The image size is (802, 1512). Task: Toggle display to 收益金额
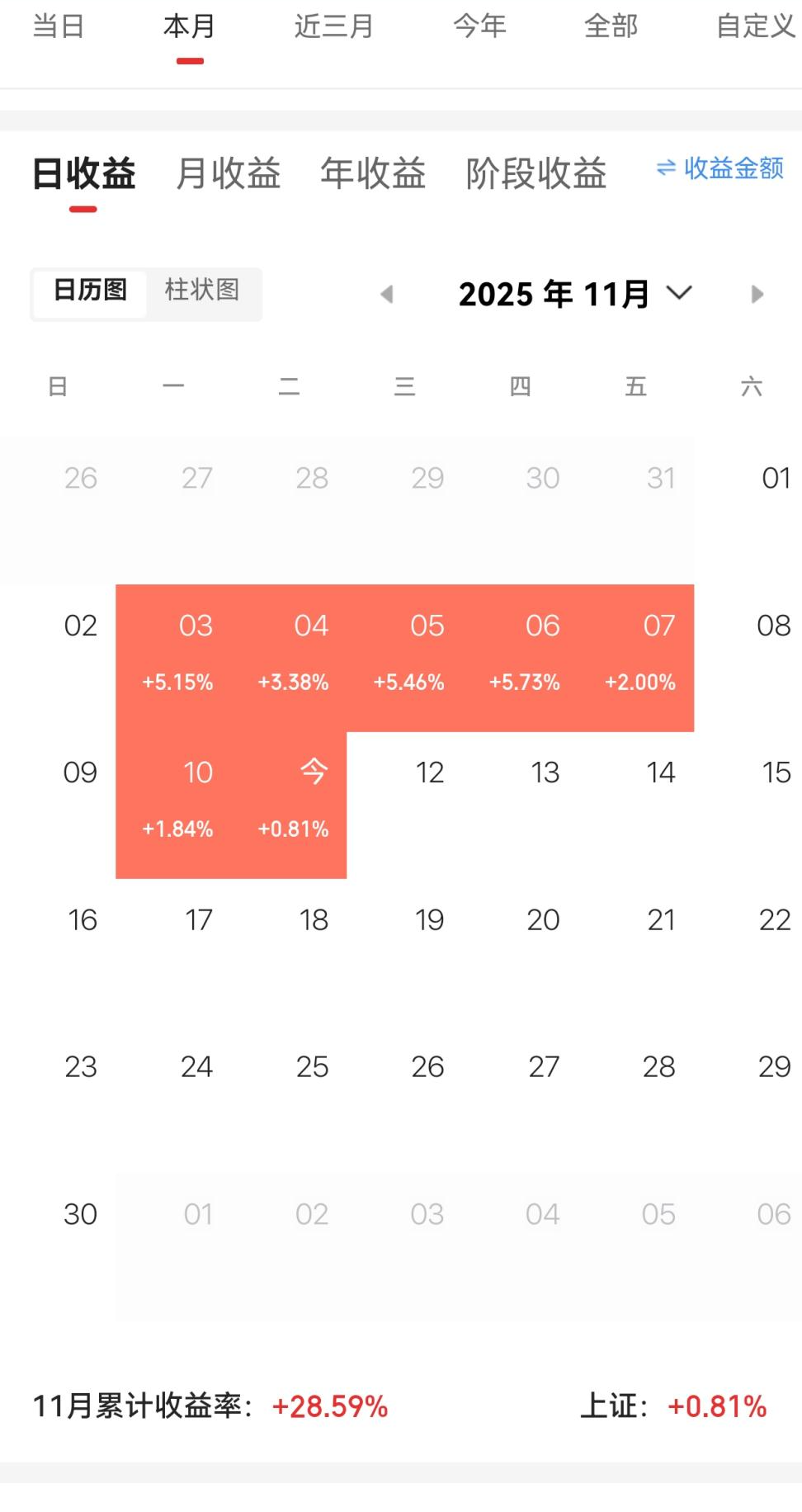coord(734,168)
